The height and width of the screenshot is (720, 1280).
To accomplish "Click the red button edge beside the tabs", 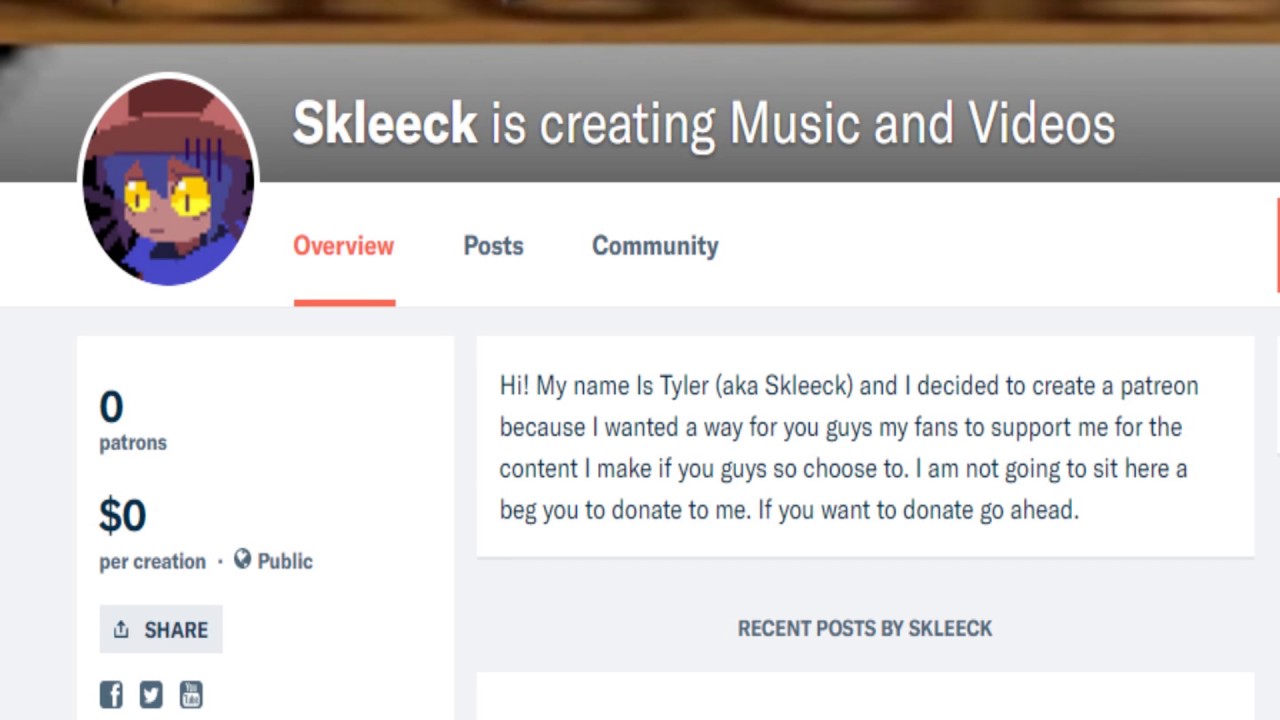I will (1277, 246).
